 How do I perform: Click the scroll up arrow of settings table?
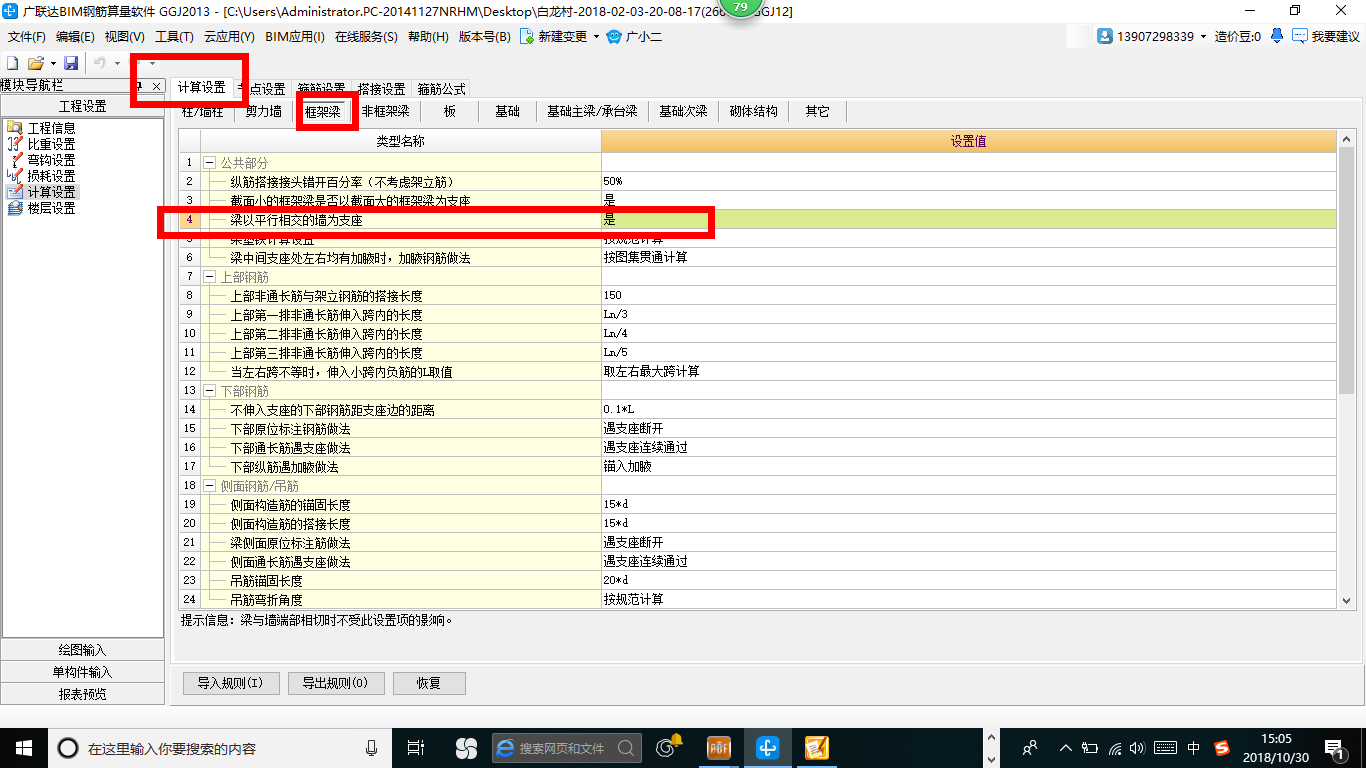1346,137
